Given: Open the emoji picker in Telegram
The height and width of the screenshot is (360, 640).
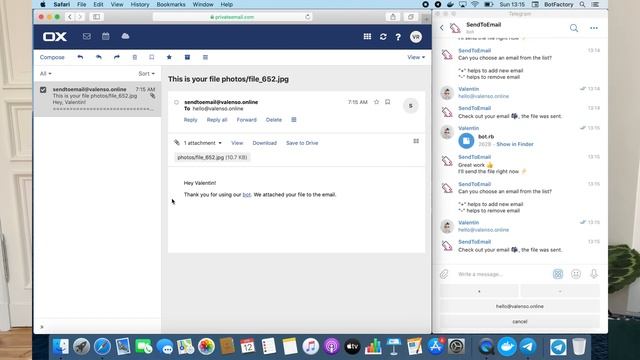Looking at the screenshot, I should click(x=576, y=274).
